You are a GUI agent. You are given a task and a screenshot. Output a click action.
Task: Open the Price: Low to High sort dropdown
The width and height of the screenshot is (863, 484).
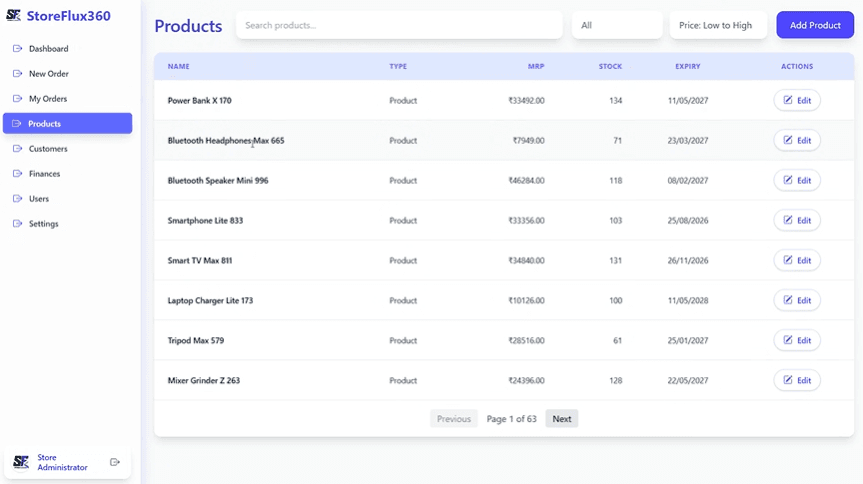click(716, 25)
